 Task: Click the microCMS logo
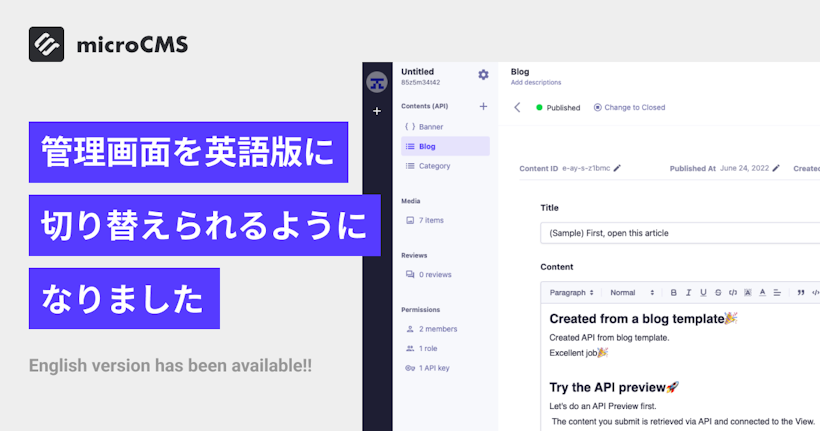(x=108, y=45)
